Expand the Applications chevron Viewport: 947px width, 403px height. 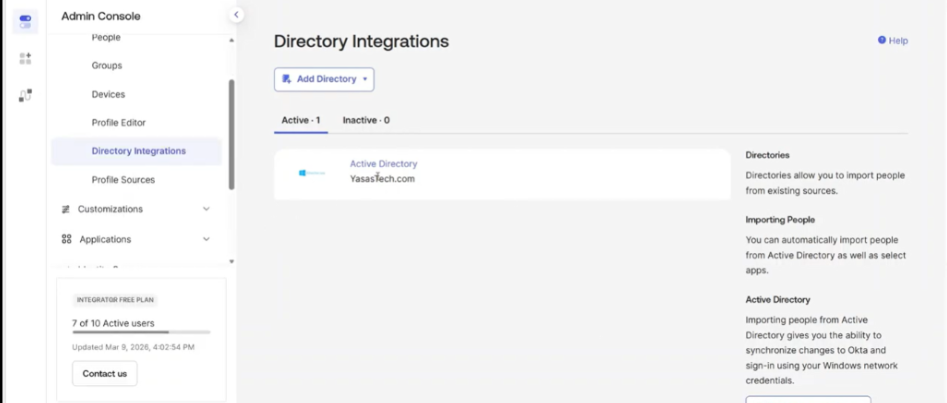[206, 239]
